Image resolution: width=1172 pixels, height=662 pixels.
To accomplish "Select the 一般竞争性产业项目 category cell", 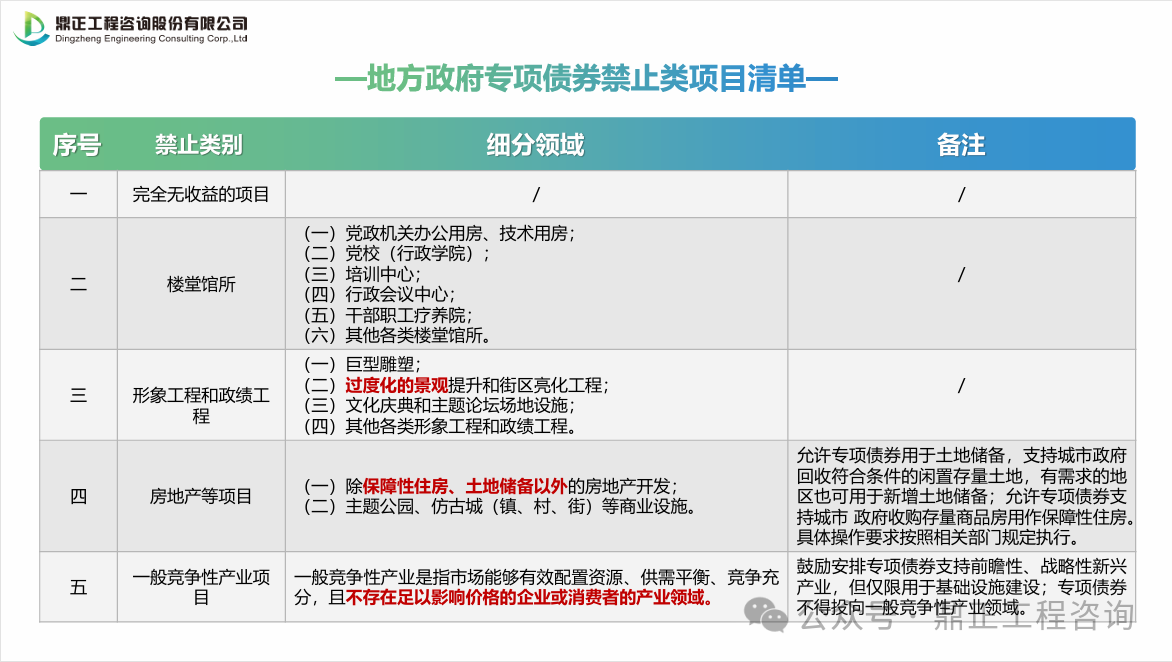I will point(201,587).
